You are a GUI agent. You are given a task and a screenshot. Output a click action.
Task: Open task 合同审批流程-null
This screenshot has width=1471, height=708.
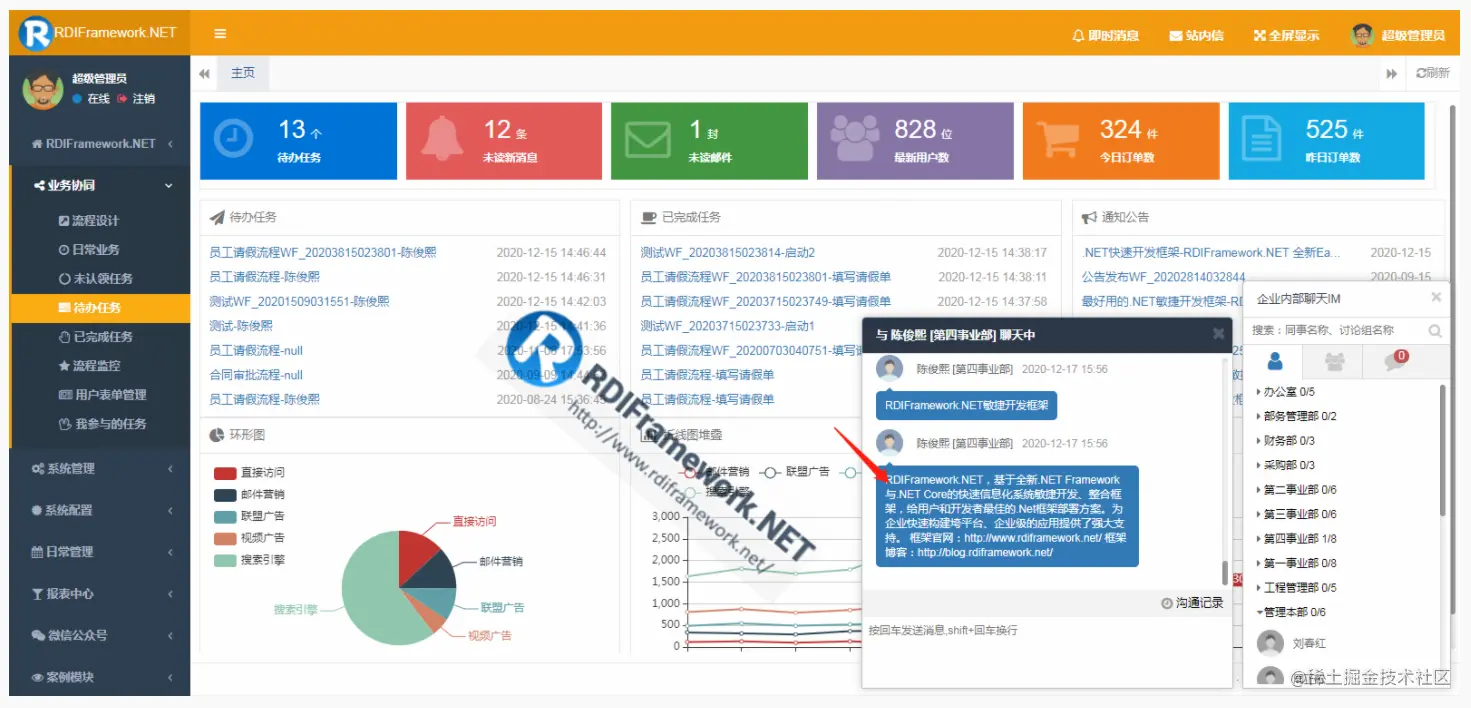tap(256, 375)
